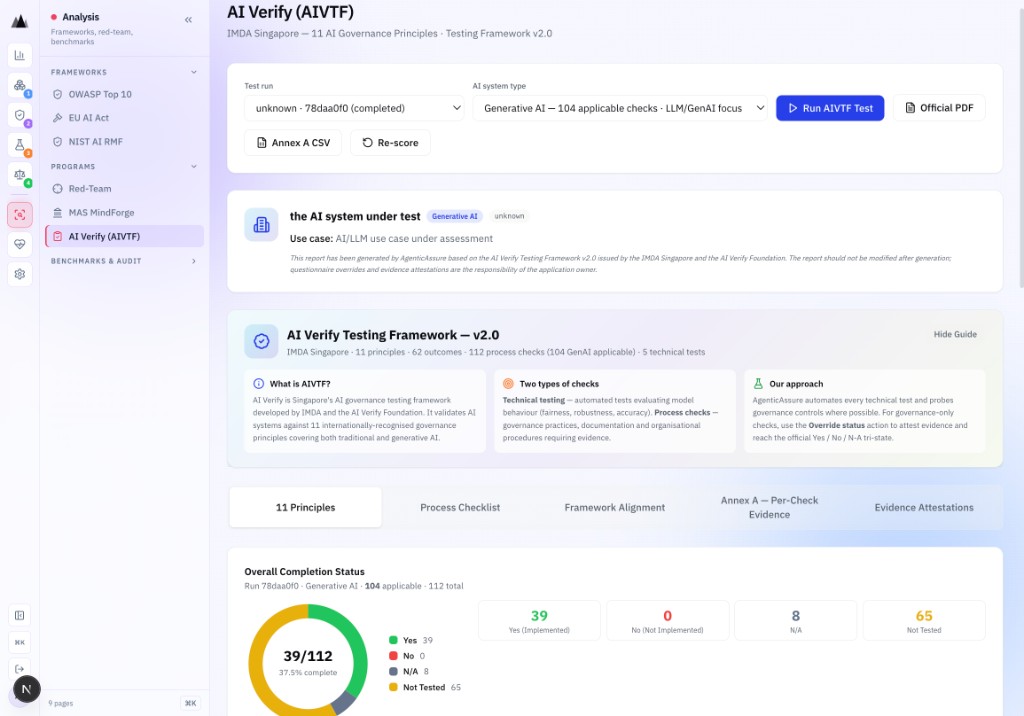
Task: Open OWASP Top 10 in the sidebar
Action: coord(125,94)
